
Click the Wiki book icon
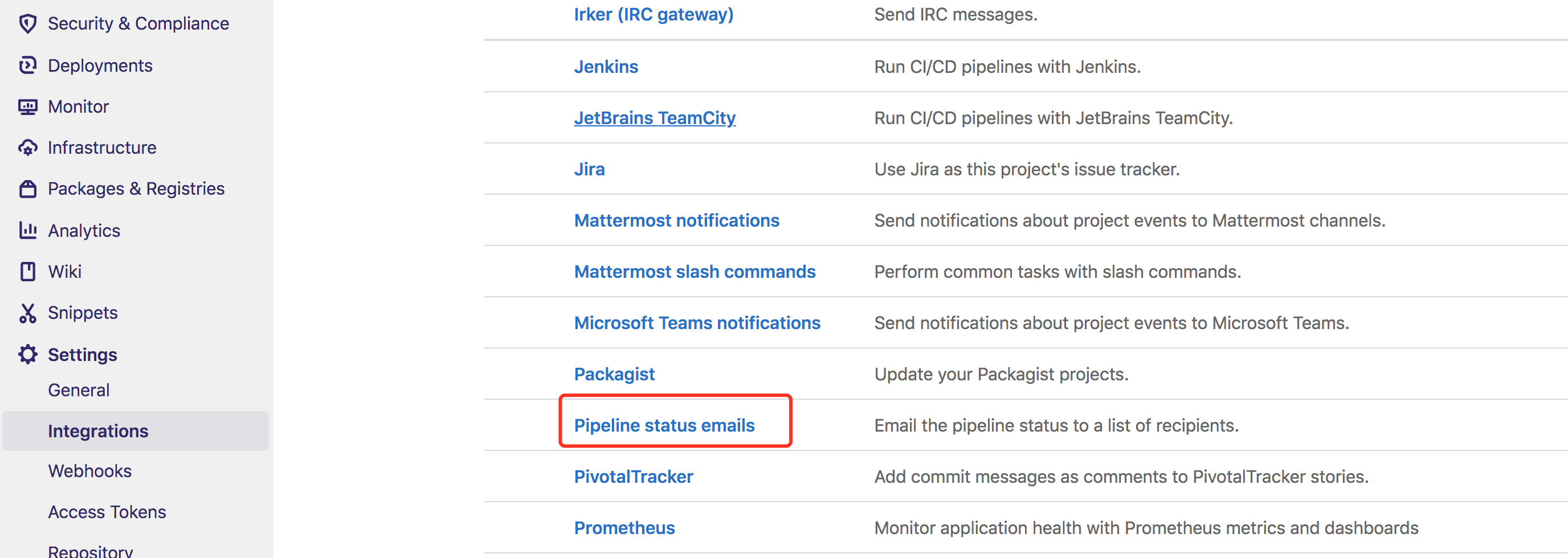click(27, 272)
